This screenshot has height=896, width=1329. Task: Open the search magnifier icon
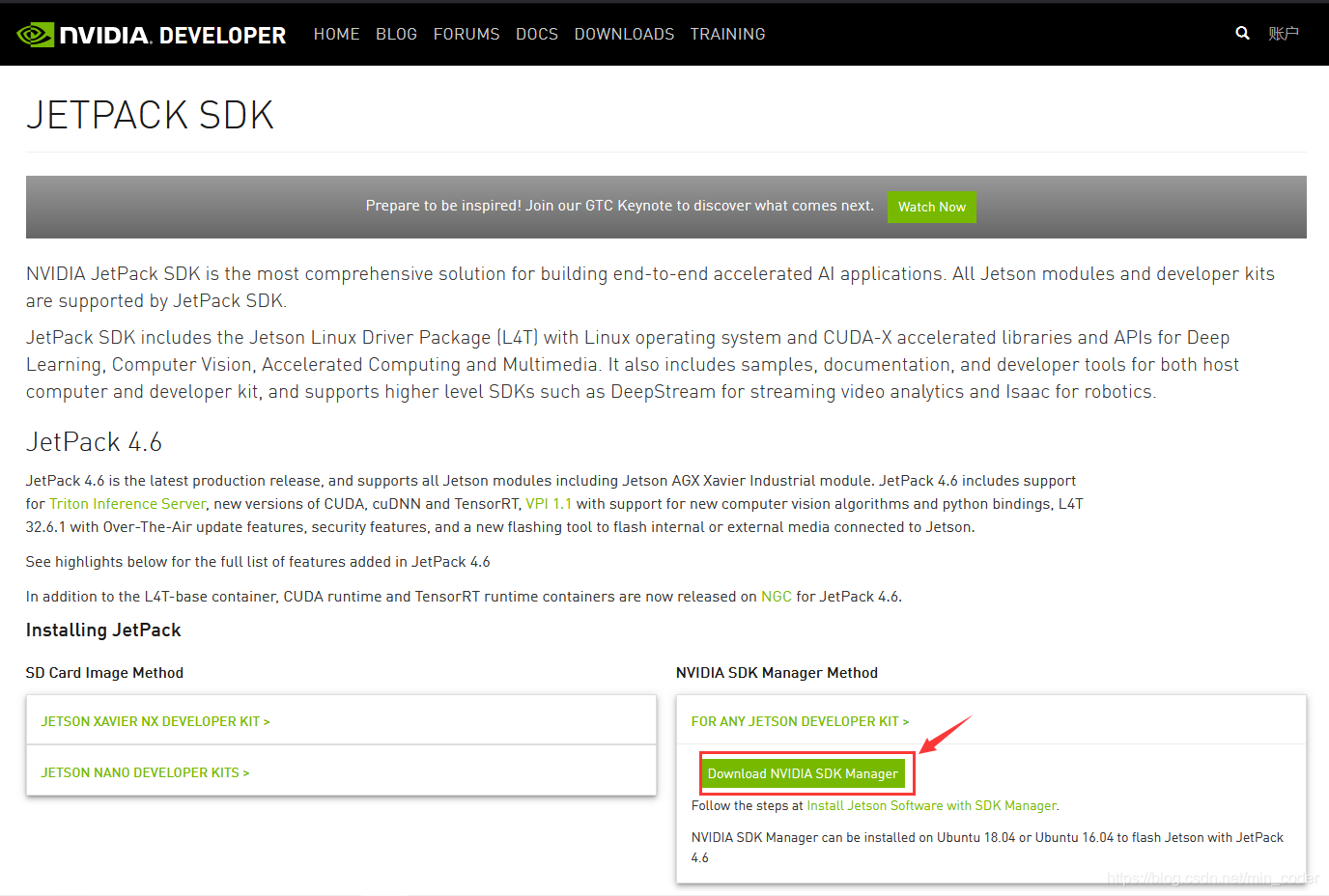click(1242, 33)
